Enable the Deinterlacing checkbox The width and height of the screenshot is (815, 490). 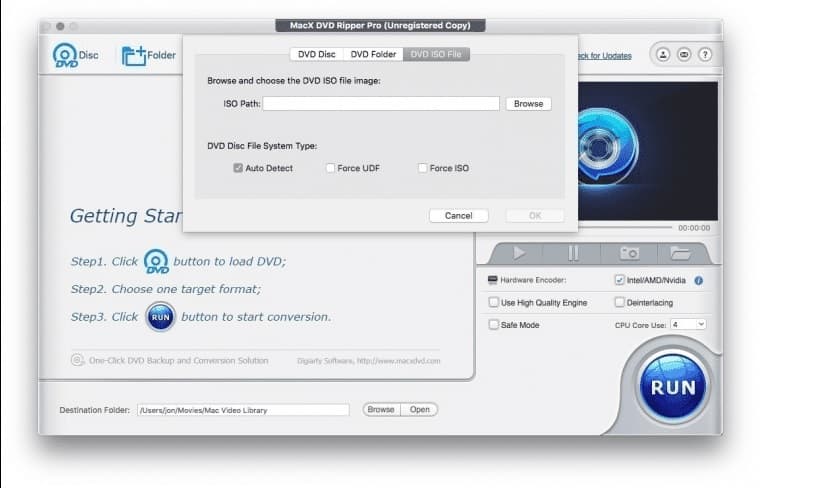[620, 302]
